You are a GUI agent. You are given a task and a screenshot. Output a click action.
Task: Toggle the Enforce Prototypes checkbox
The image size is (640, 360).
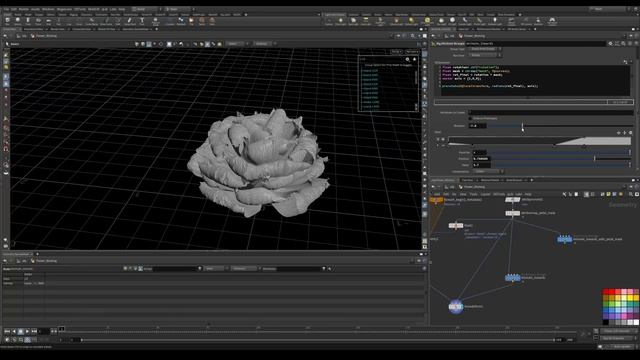(x=470, y=118)
